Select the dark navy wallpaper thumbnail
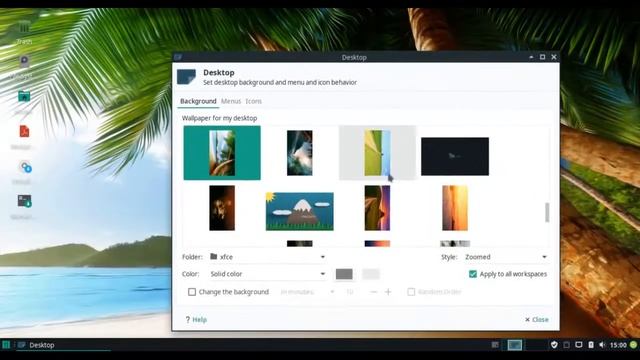This screenshot has width=640, height=360. (x=455, y=156)
